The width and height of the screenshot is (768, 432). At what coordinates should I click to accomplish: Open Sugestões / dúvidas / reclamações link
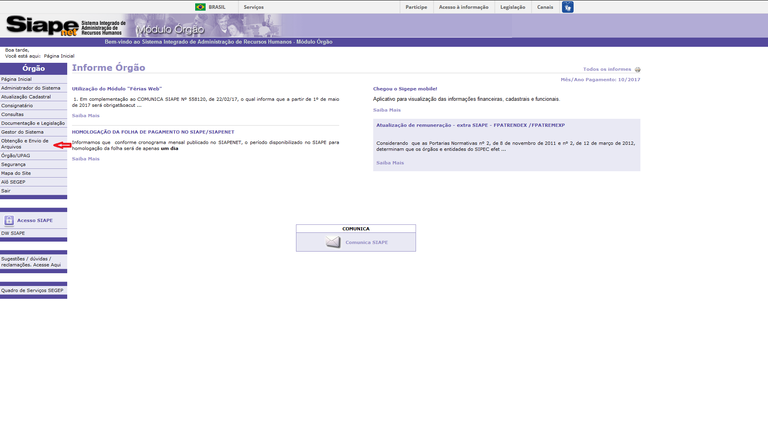[31, 262]
